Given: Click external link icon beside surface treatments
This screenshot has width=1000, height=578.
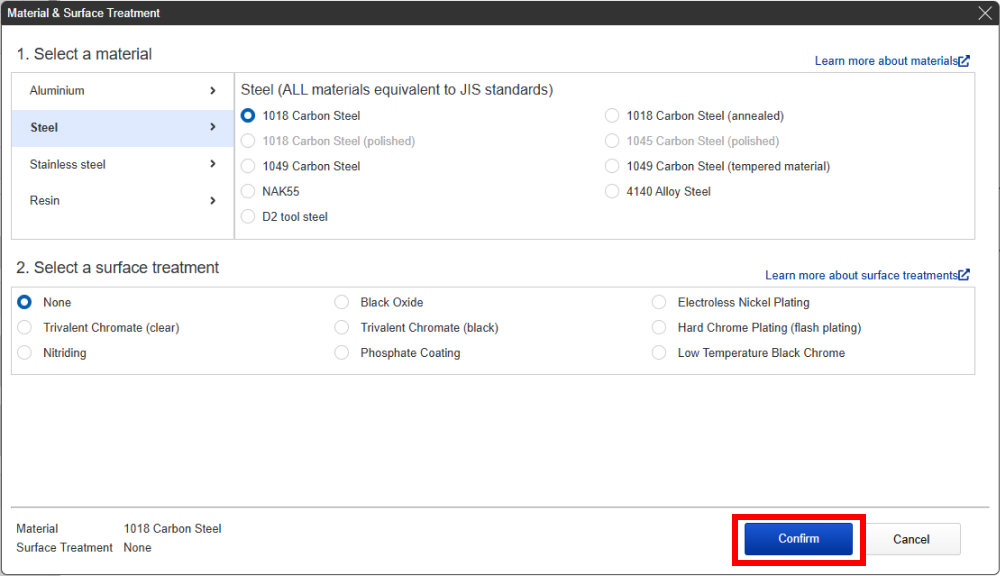Looking at the screenshot, I should tap(964, 275).
